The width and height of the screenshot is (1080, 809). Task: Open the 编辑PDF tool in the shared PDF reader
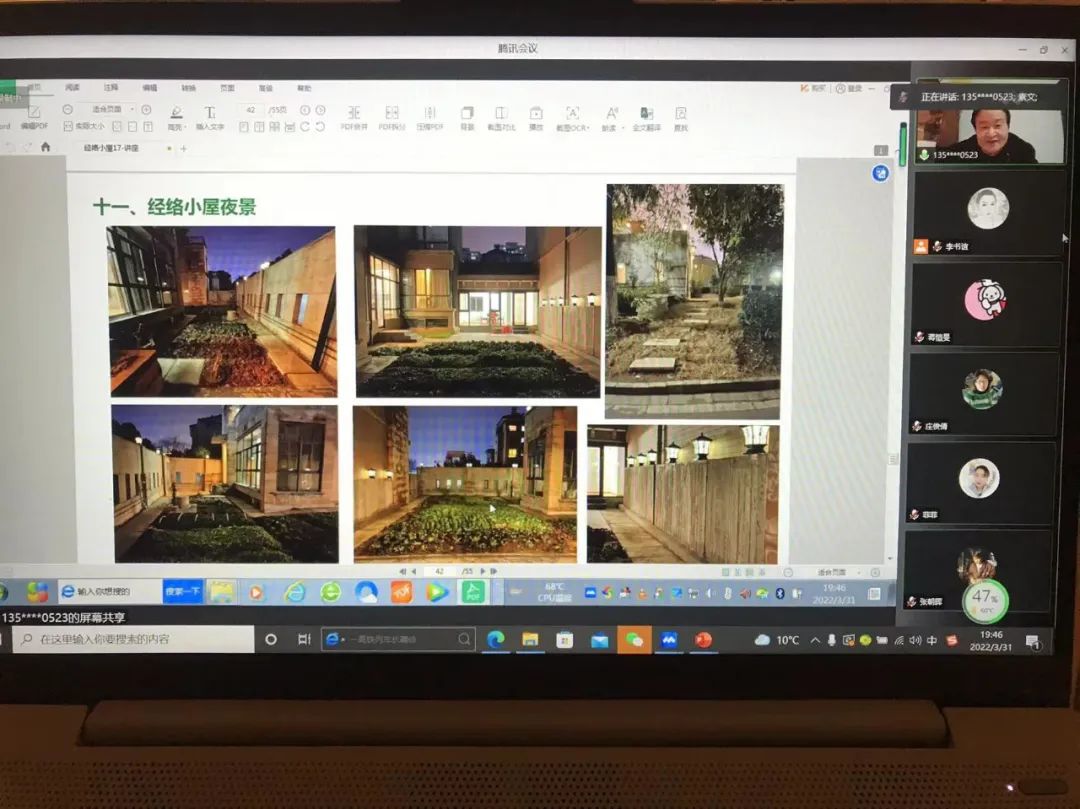coord(34,117)
